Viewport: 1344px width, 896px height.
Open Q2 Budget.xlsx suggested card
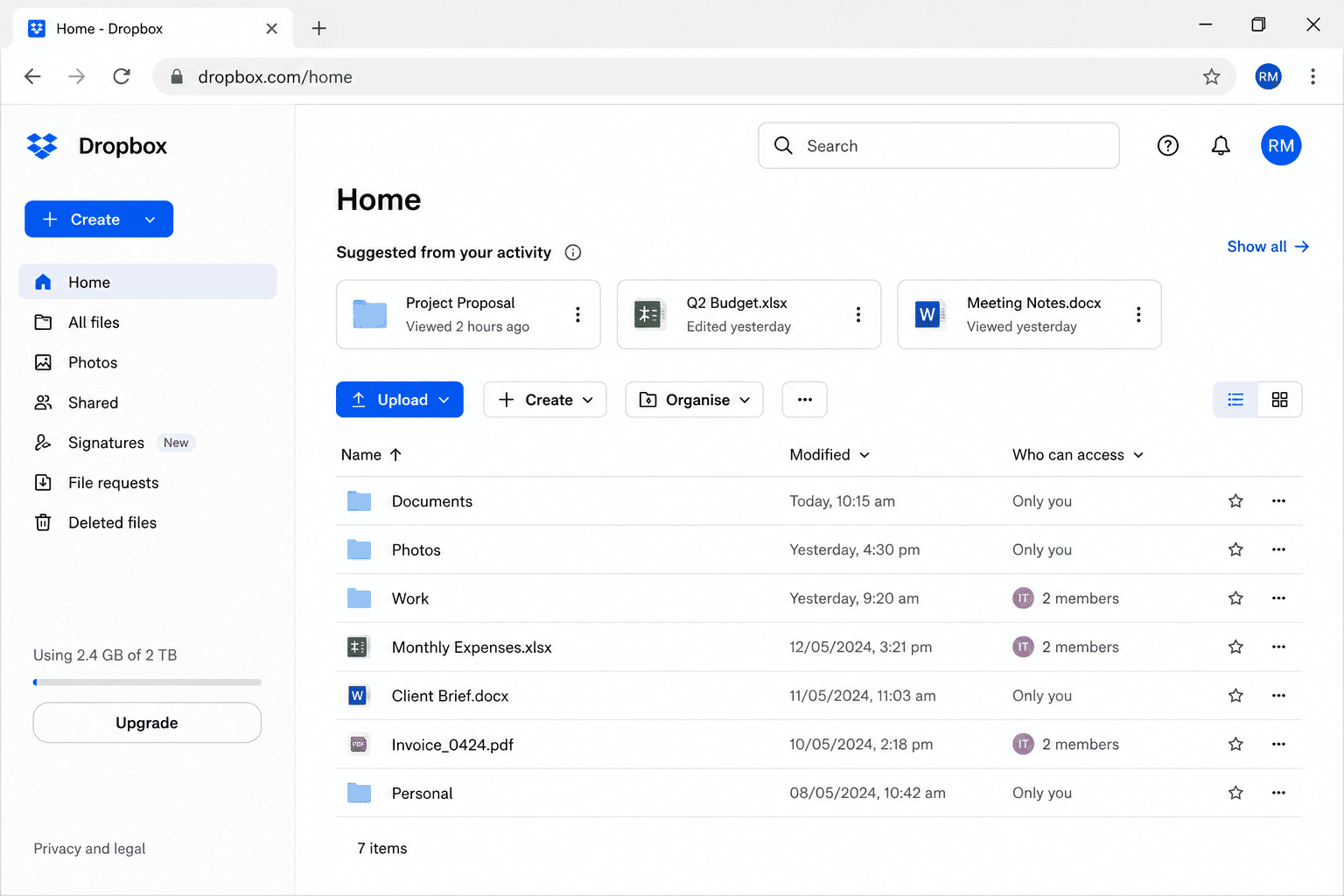coord(749,314)
